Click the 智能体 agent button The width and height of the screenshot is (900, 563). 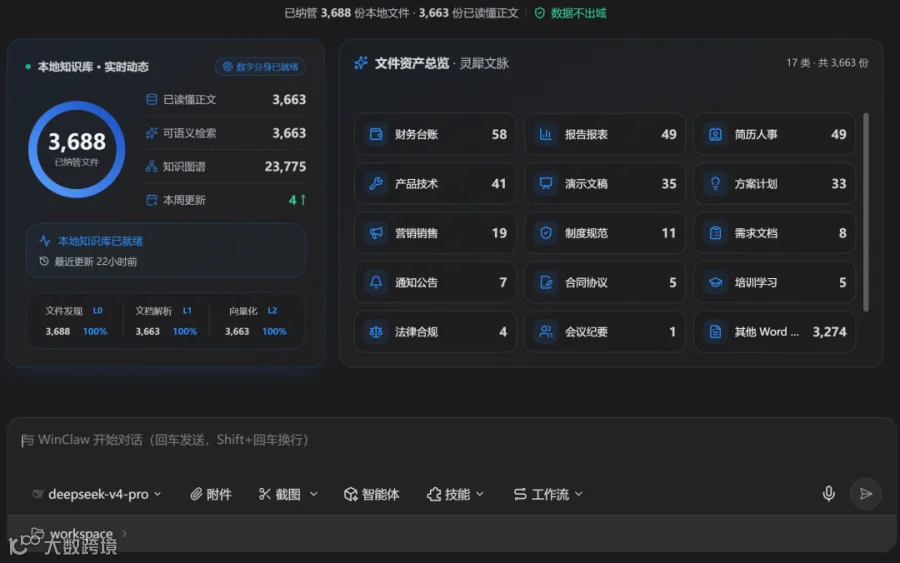point(371,494)
